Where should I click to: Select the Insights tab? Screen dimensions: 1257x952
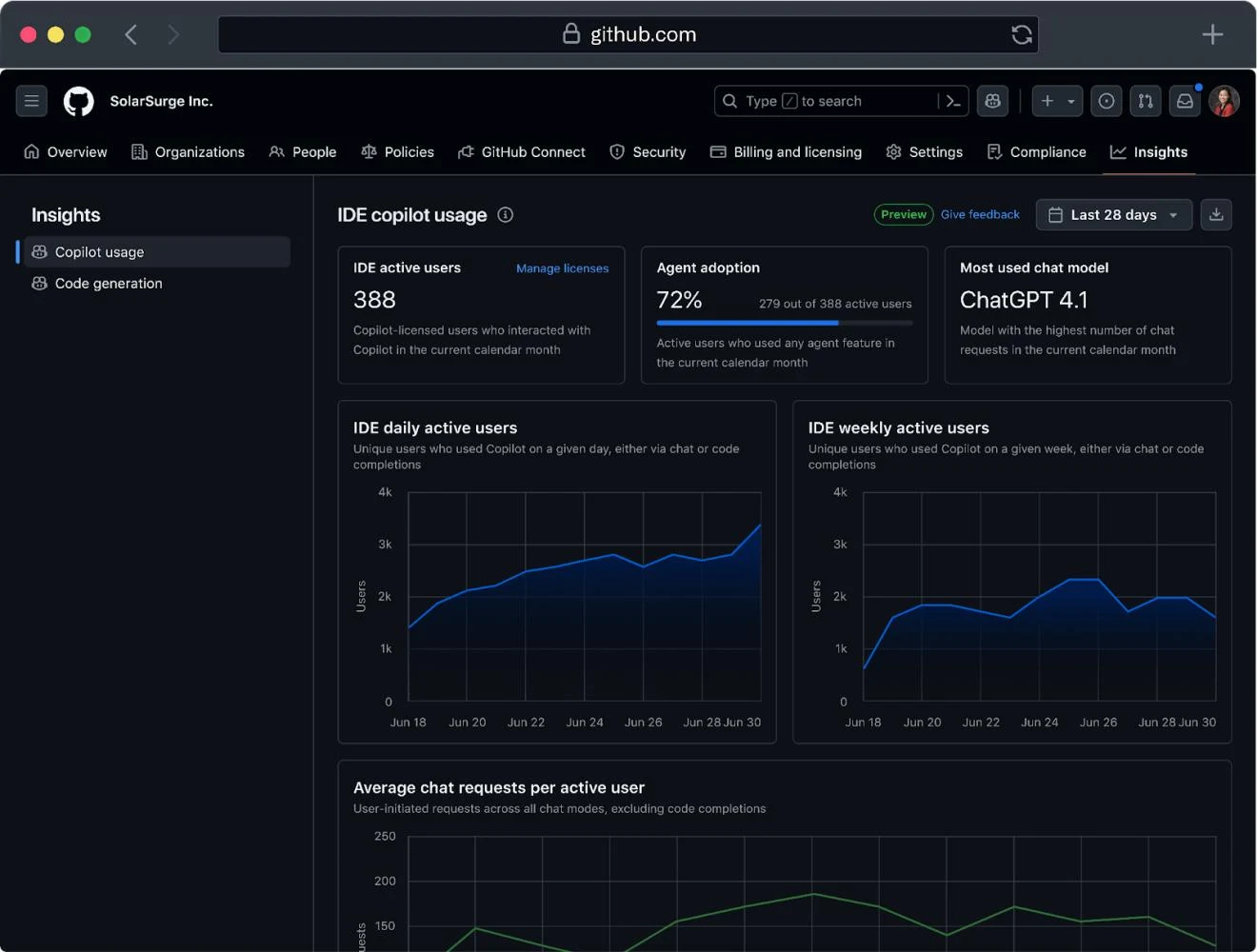click(x=1148, y=152)
